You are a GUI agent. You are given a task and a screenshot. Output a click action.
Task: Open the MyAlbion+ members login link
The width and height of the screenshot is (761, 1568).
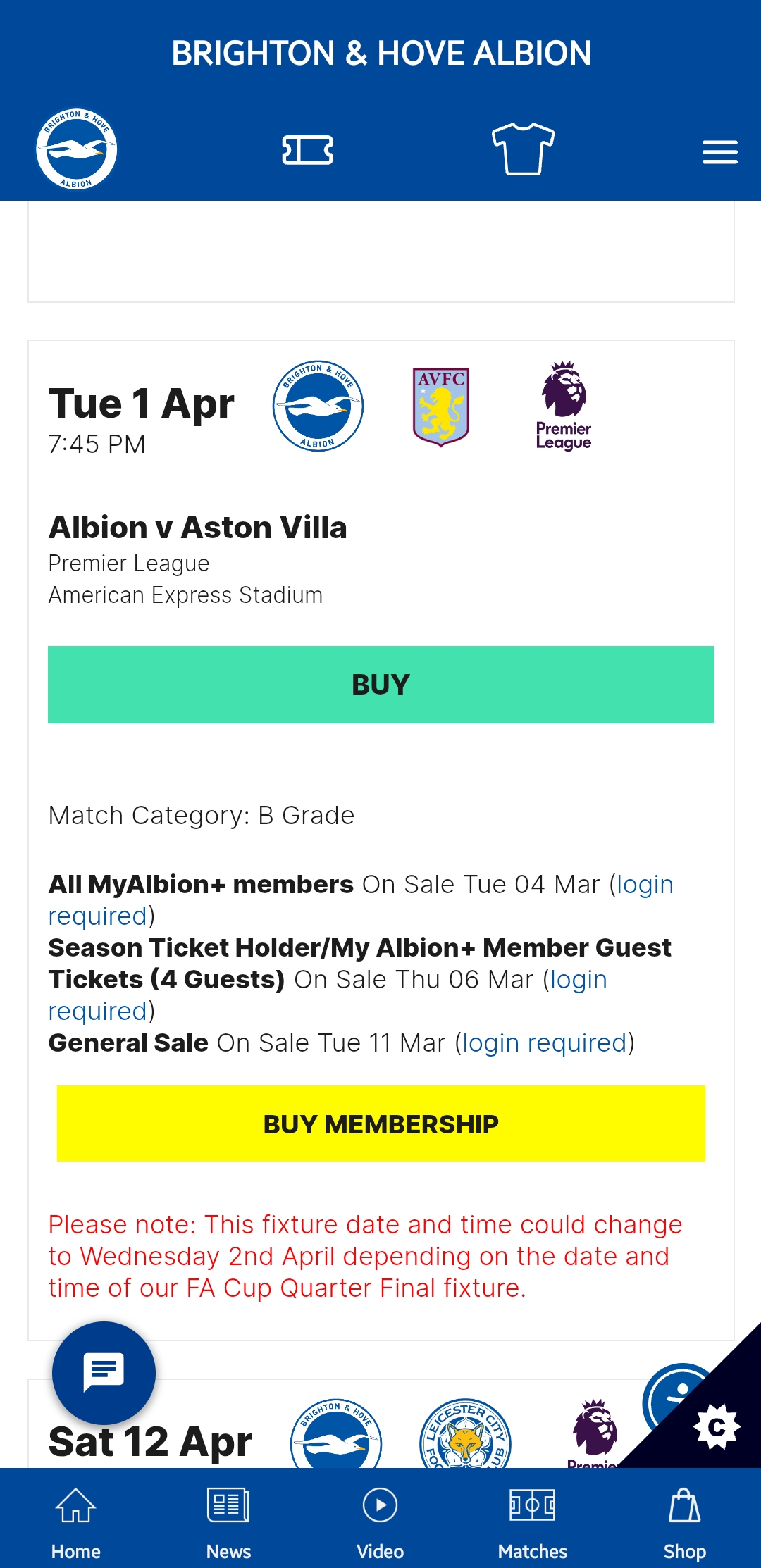[361, 900]
